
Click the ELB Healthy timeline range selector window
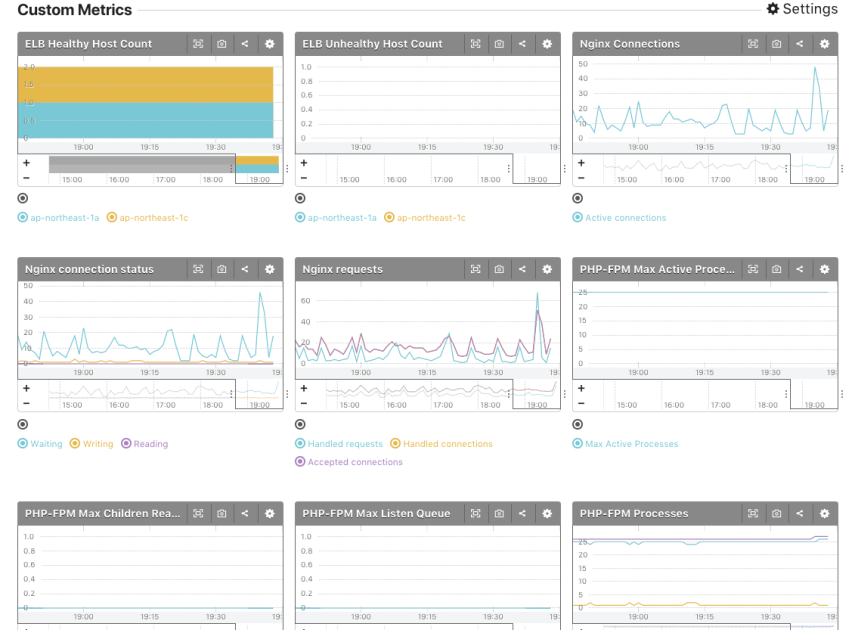tap(257, 169)
